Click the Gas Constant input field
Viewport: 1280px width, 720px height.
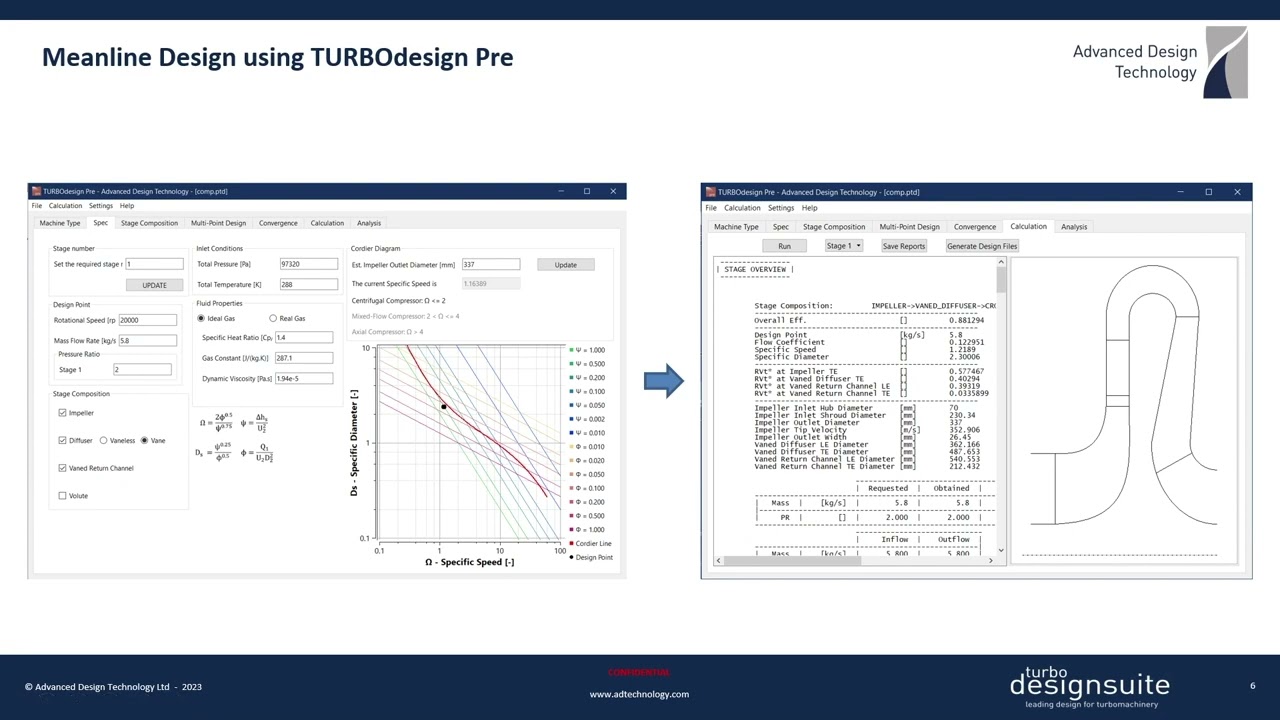pyautogui.click(x=304, y=358)
